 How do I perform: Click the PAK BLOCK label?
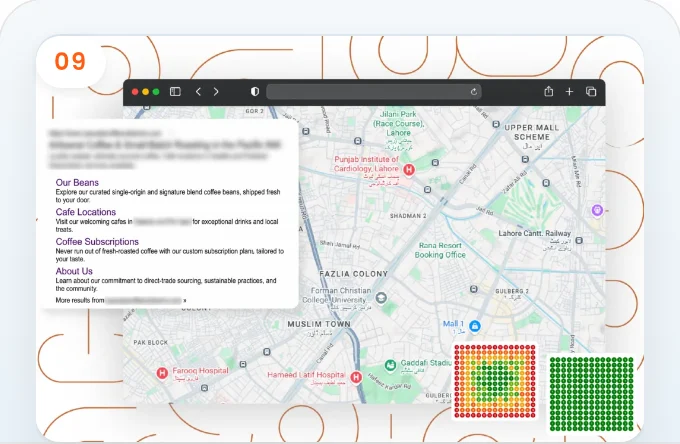coord(150,343)
